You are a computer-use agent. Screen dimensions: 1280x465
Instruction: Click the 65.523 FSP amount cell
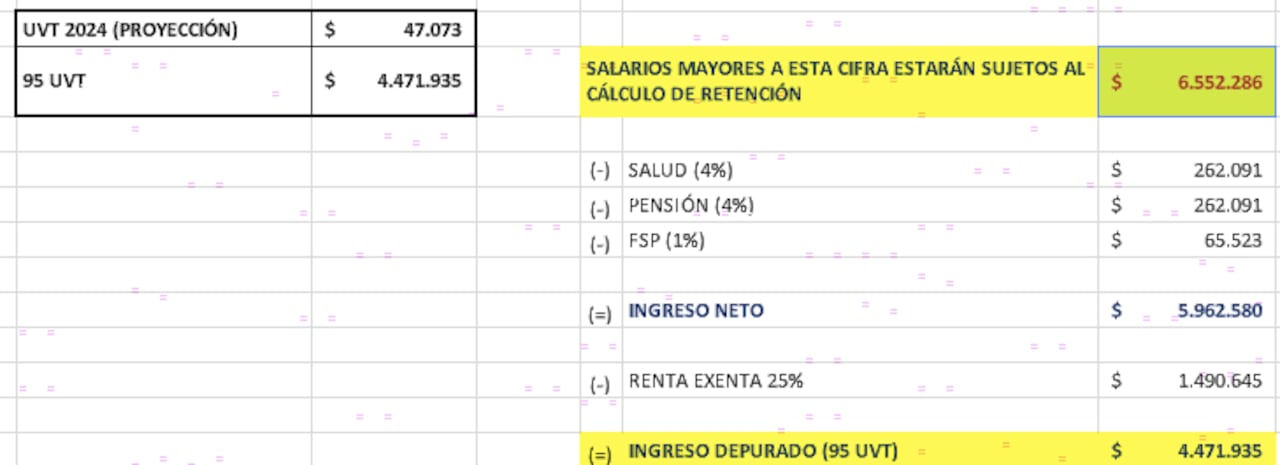click(x=1243, y=241)
